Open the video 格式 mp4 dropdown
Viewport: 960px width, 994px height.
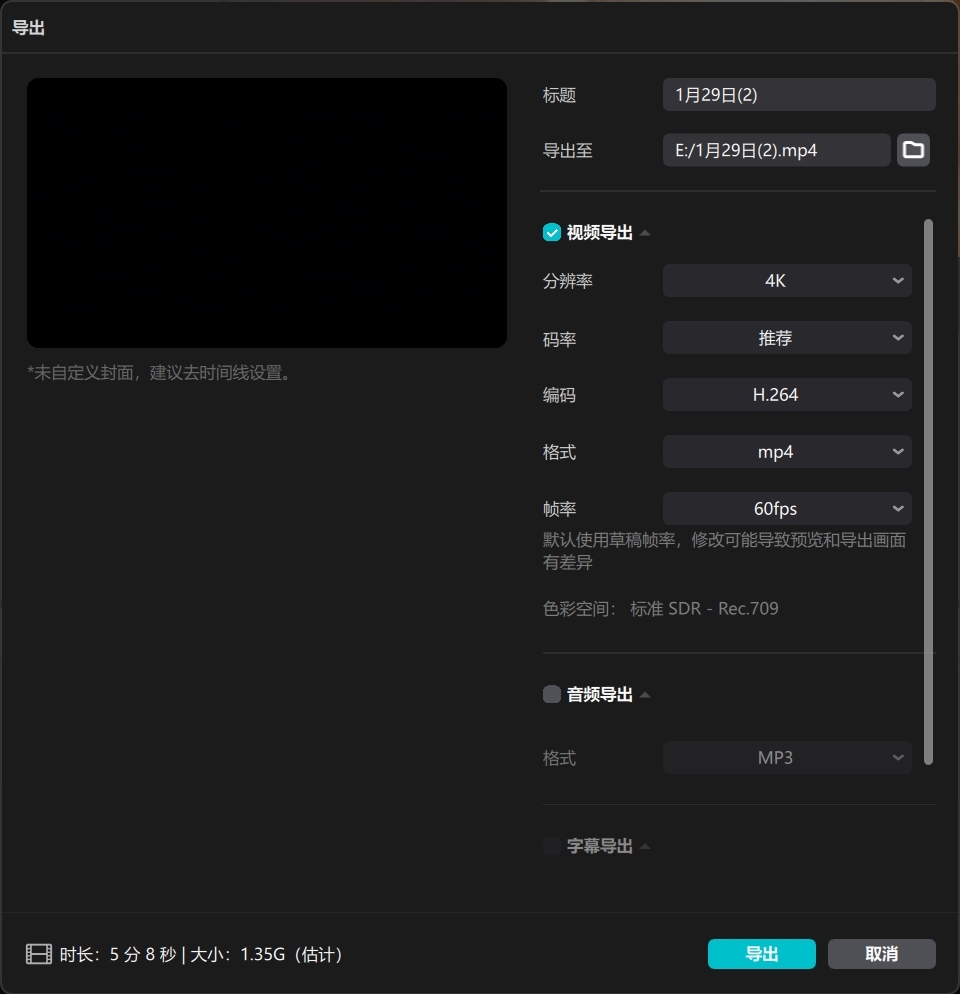tap(787, 451)
